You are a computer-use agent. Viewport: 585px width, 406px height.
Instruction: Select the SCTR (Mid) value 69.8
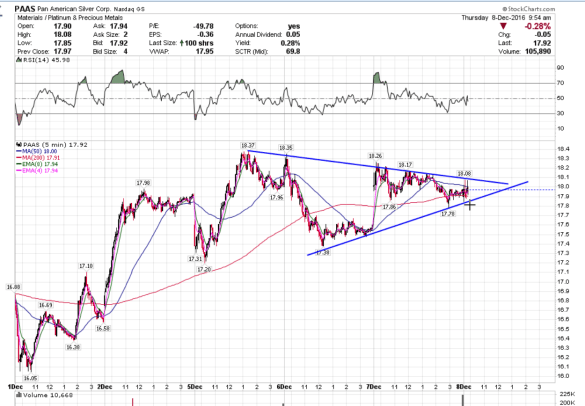293,51
